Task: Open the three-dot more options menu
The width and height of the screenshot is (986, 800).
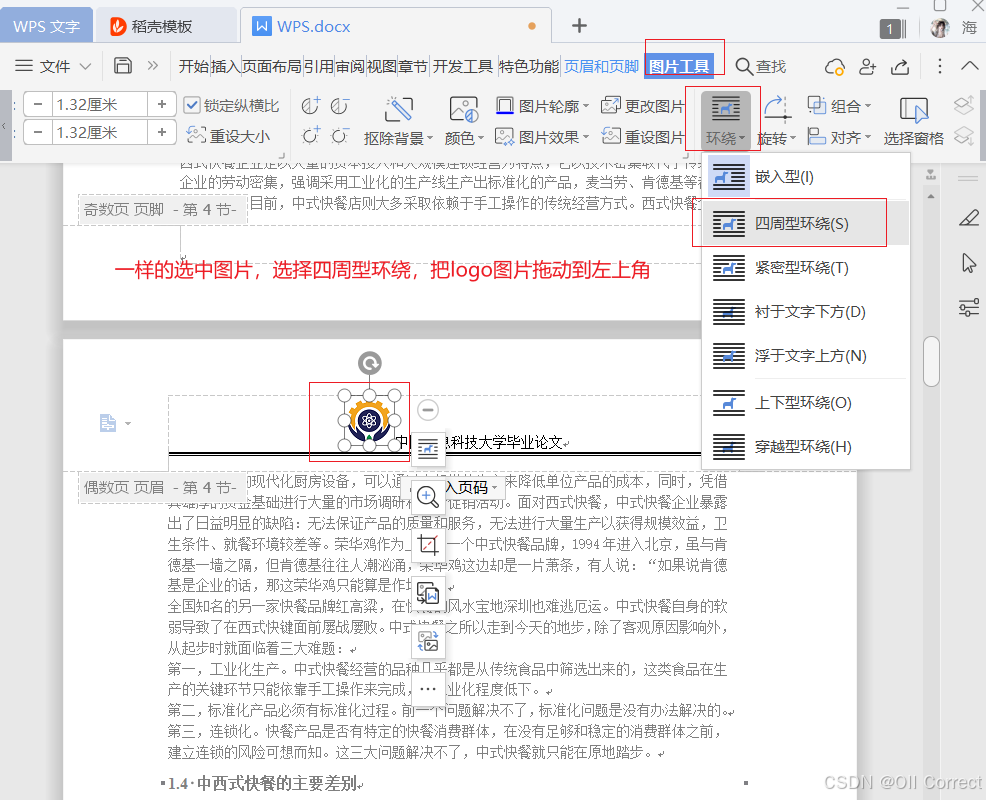Action: pyautogui.click(x=939, y=66)
